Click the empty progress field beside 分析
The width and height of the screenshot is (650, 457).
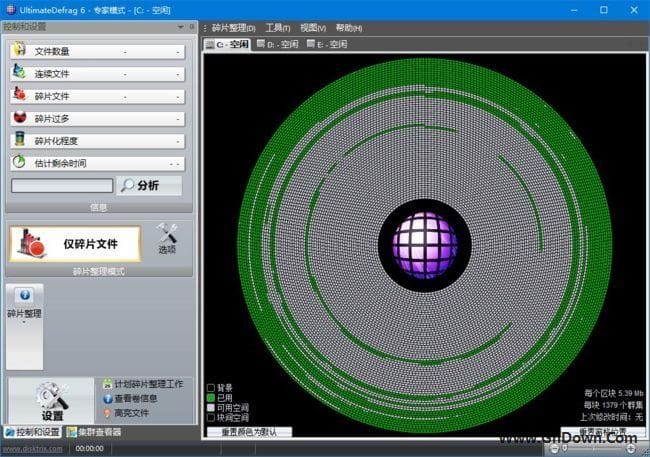pos(62,185)
